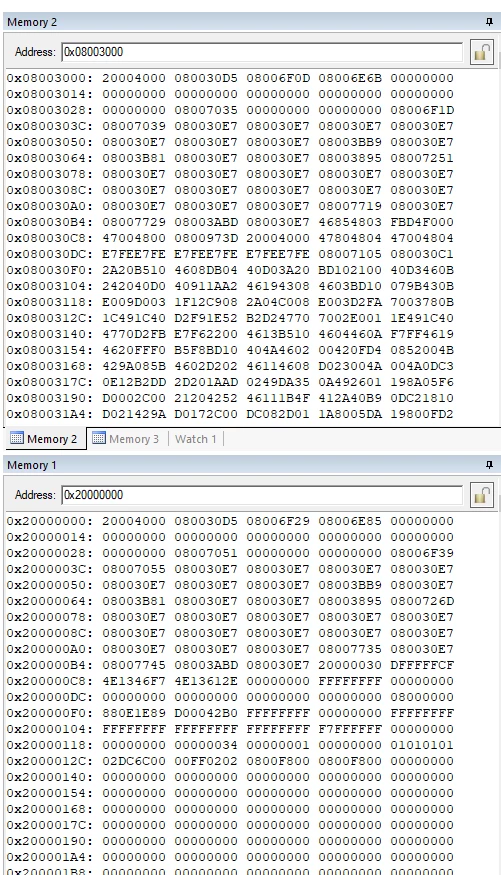This screenshot has height=875, width=501.
Task: Select value 08007735 in Memory 1
Action: coord(350,649)
